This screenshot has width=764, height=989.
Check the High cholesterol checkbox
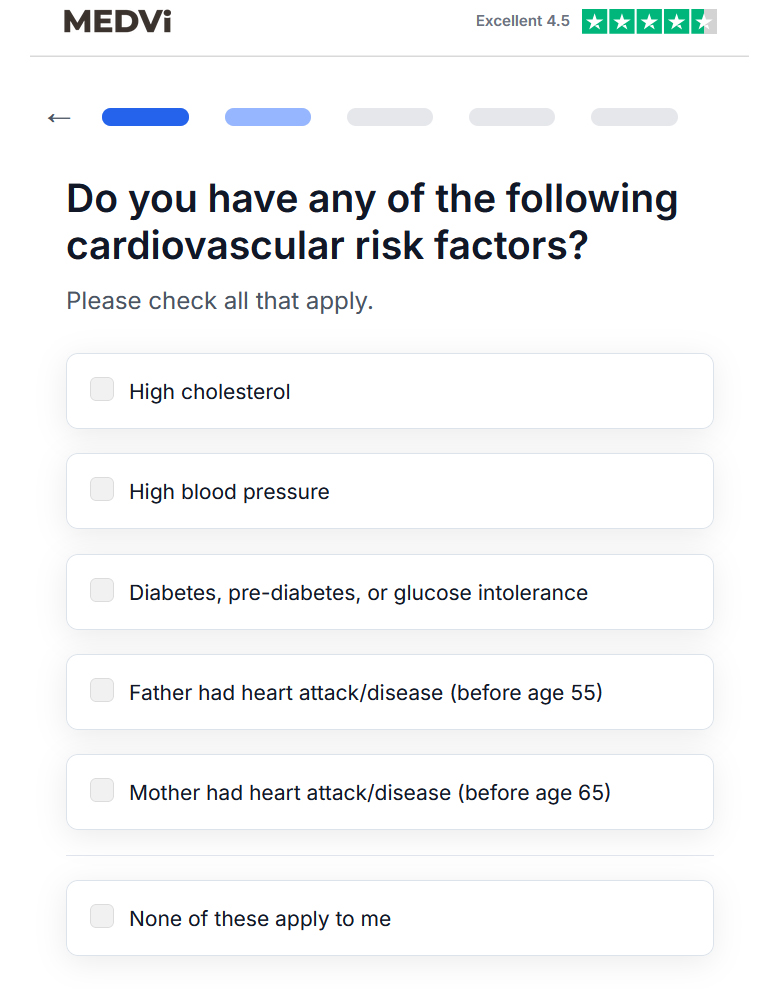[102, 389]
